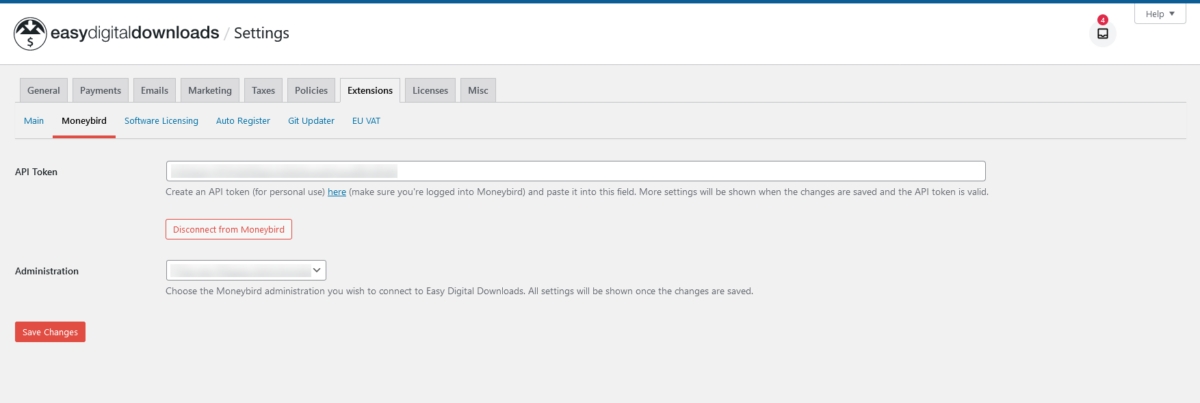Switch to the General tab
This screenshot has width=1200, height=403.
point(44,90)
